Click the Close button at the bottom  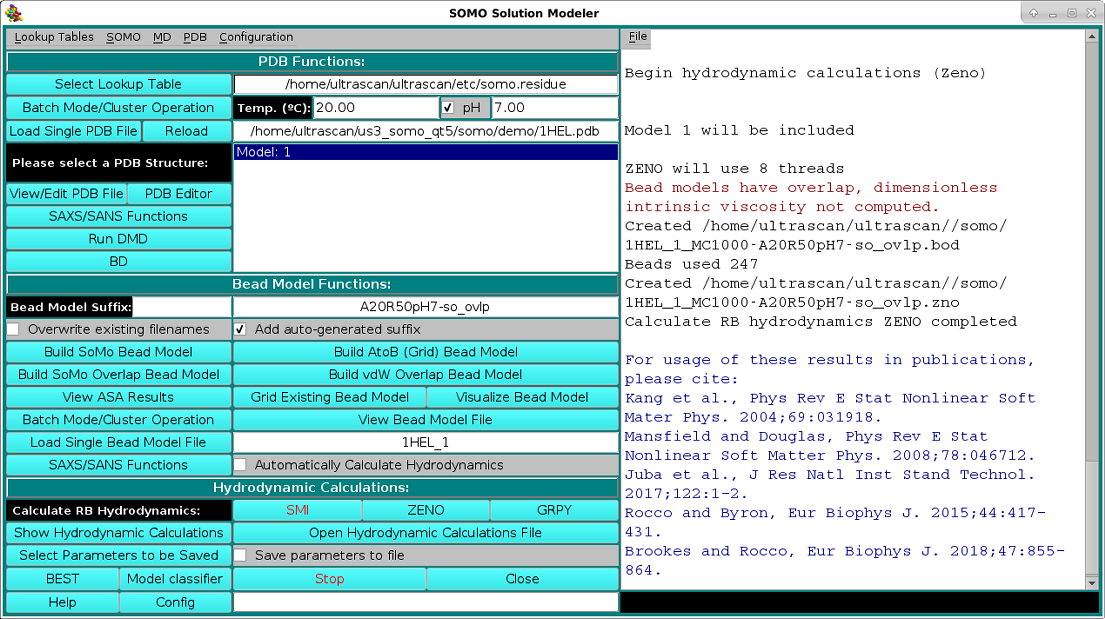522,579
